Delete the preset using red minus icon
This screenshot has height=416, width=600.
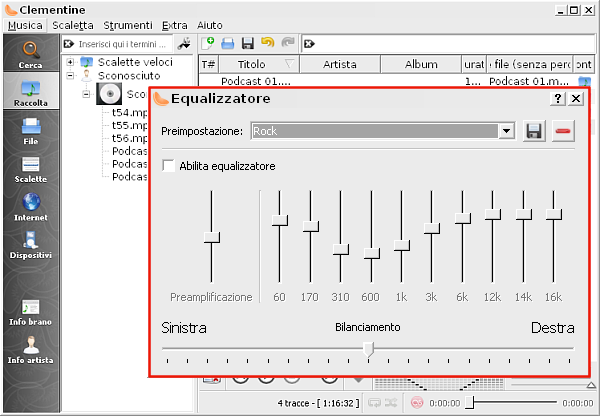[563, 131]
